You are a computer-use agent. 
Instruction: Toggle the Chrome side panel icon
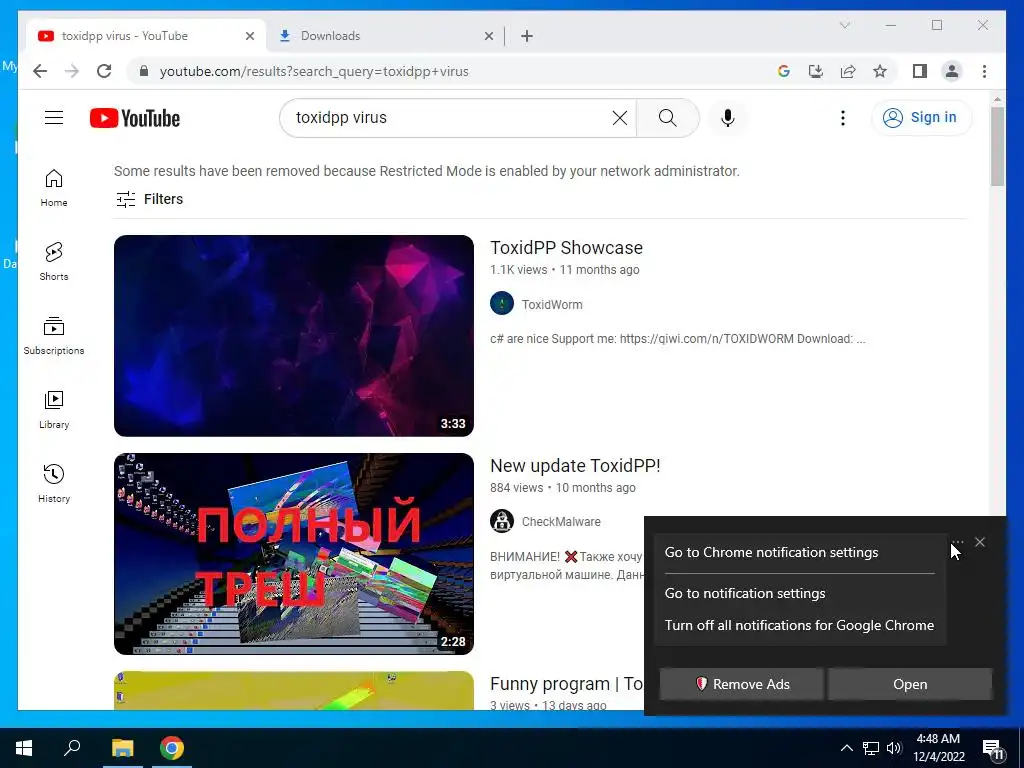(920, 71)
